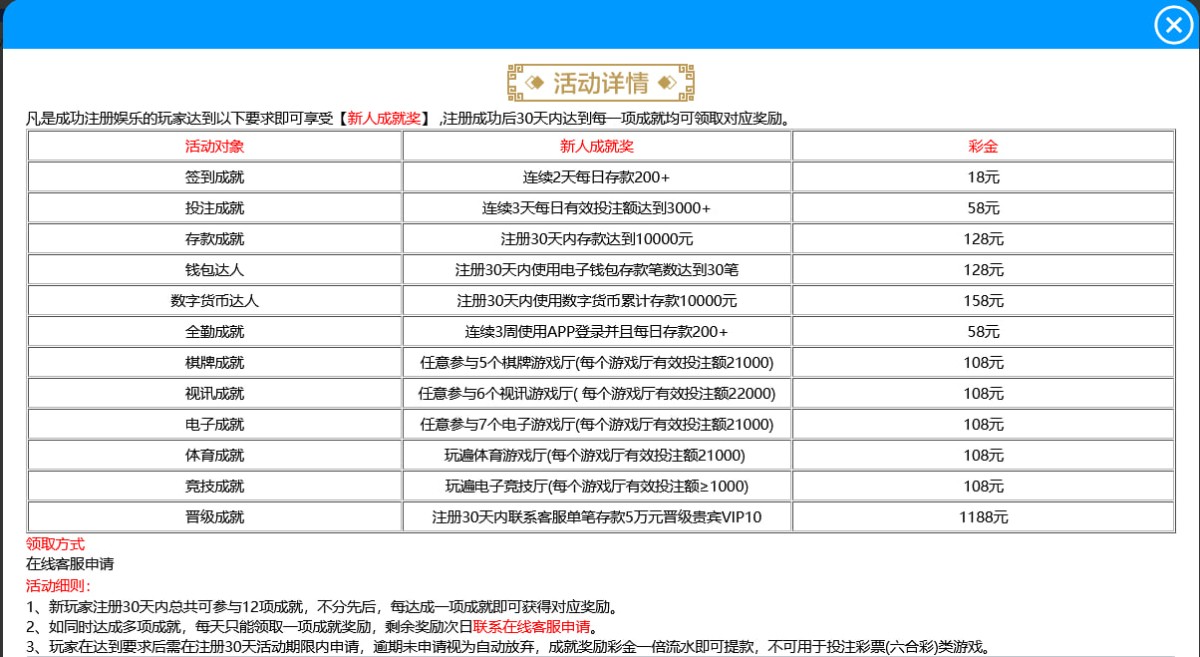Click the red 活动细则 heading

pos(58,585)
